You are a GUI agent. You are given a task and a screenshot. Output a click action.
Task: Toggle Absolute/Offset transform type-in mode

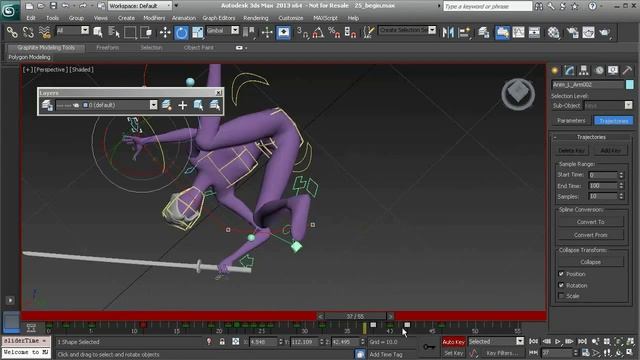(236, 342)
